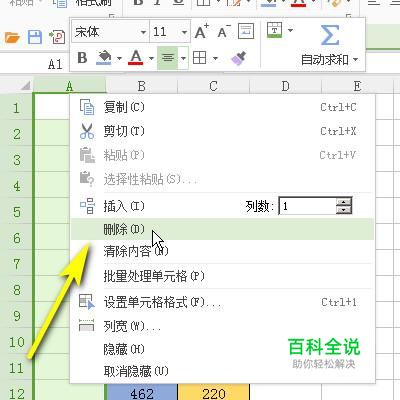Click the select-all corner triangle
This screenshot has height=400, width=400.
25,86
